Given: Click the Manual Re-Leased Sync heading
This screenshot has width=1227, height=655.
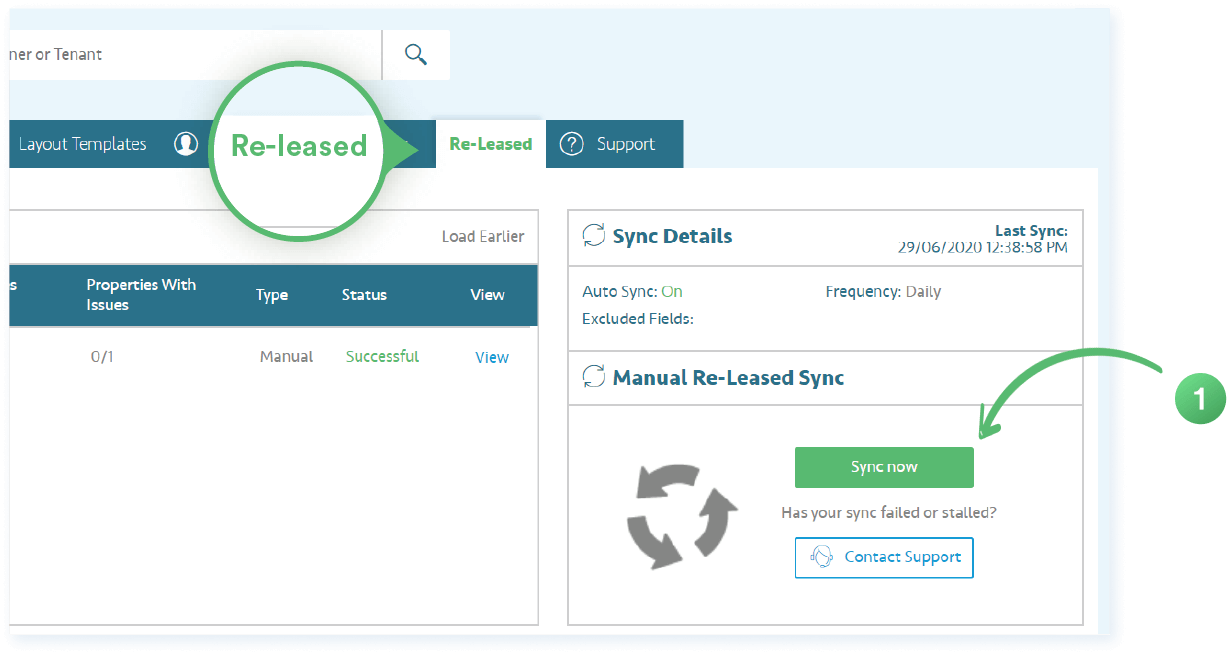Looking at the screenshot, I should 728,378.
